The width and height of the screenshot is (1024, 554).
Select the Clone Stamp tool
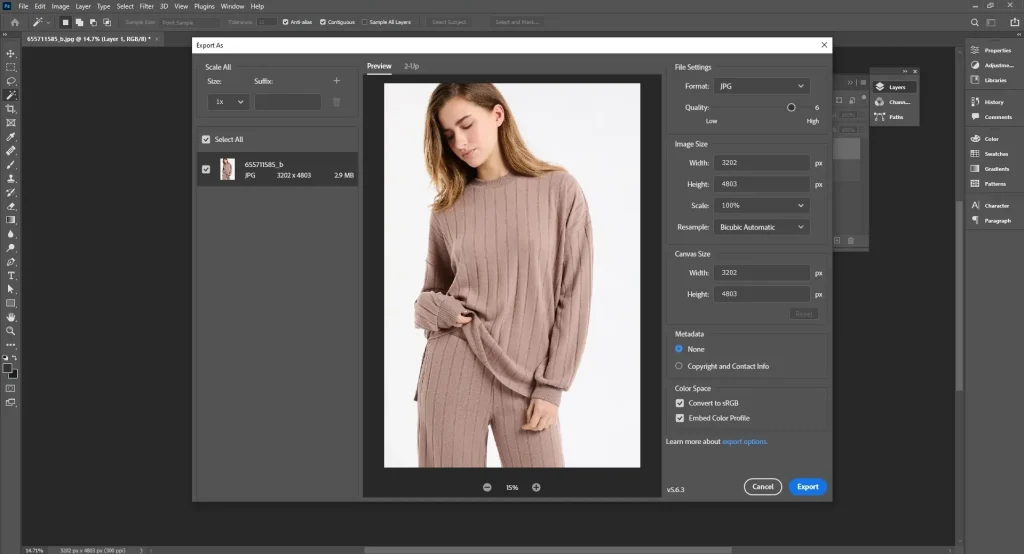click(x=10, y=178)
